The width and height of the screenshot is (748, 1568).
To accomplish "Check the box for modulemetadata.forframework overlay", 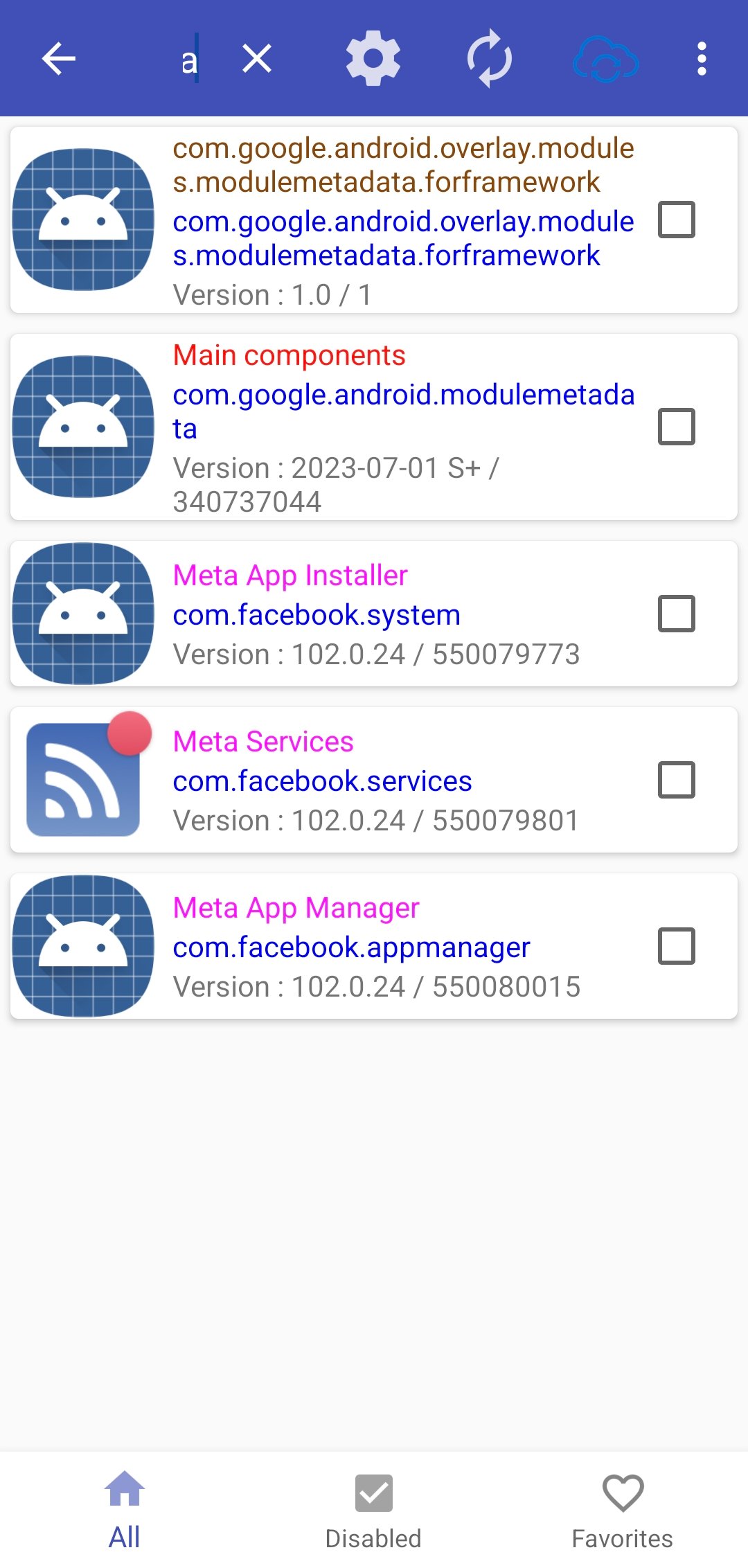I will pos(677,220).
